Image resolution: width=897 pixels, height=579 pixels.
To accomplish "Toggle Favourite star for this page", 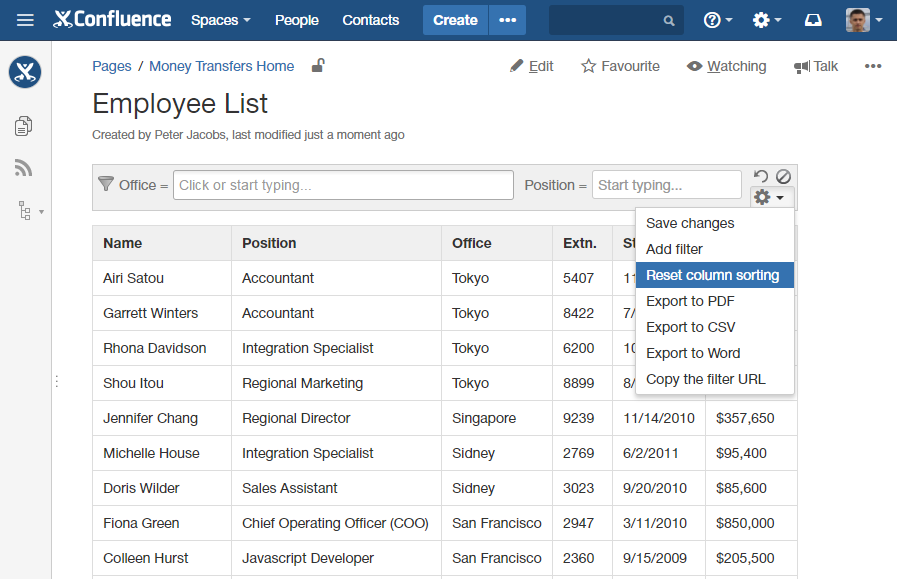I will [x=620, y=66].
